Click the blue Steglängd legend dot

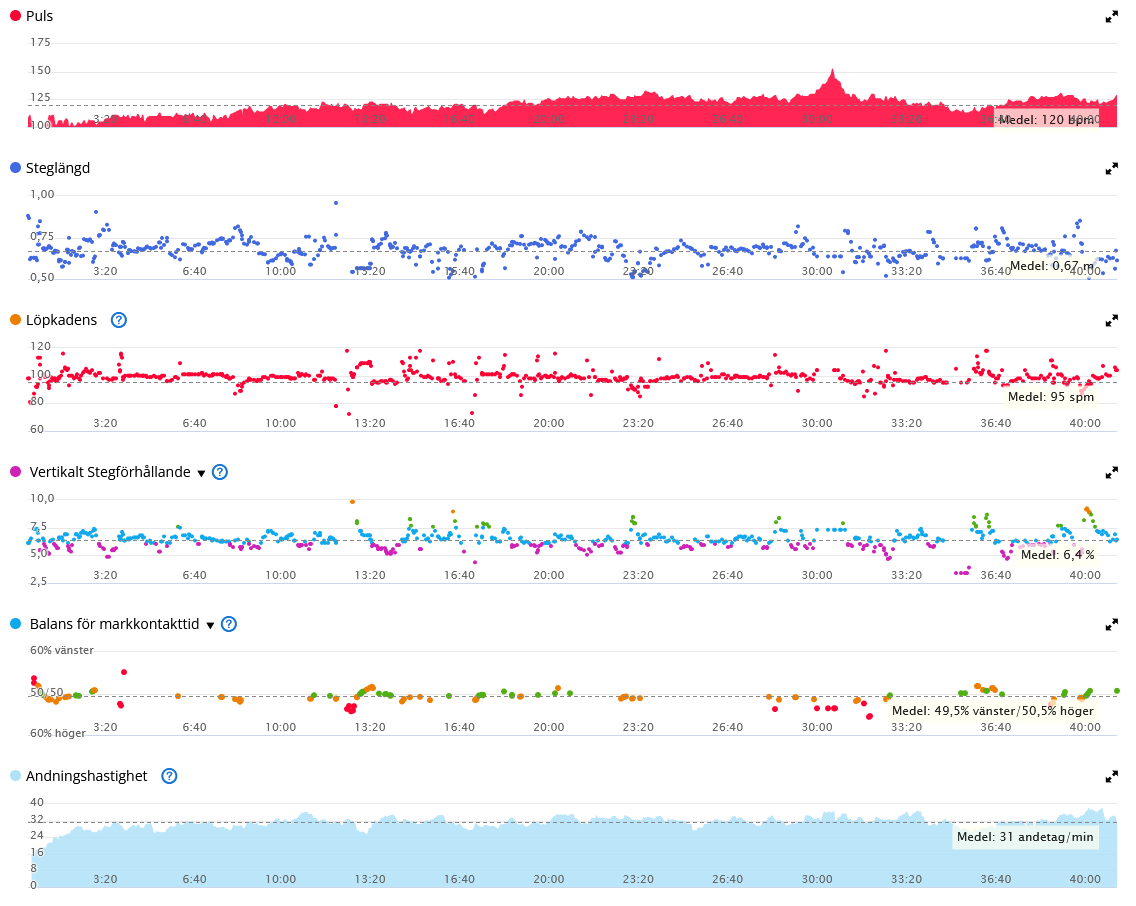pyautogui.click(x=15, y=168)
